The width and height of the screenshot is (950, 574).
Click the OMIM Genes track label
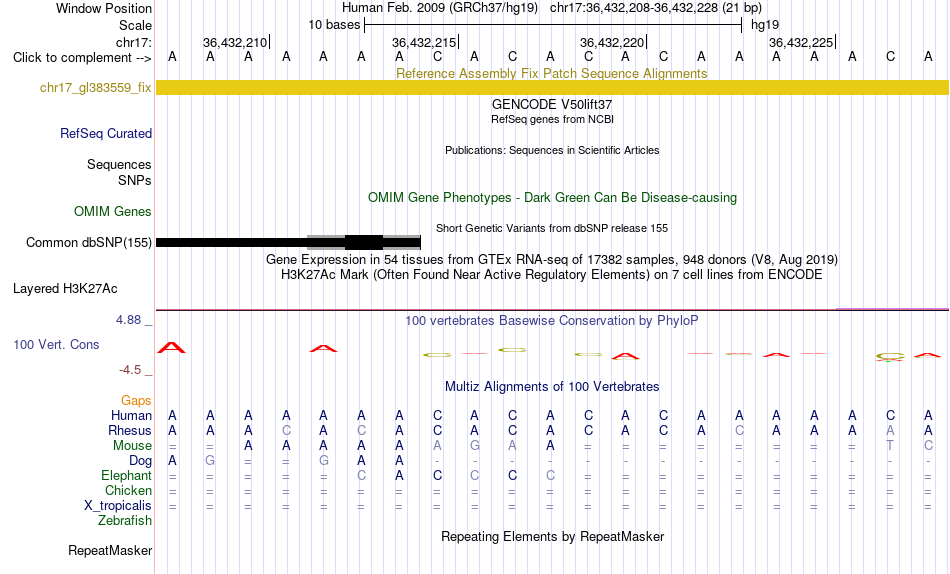[x=112, y=212]
